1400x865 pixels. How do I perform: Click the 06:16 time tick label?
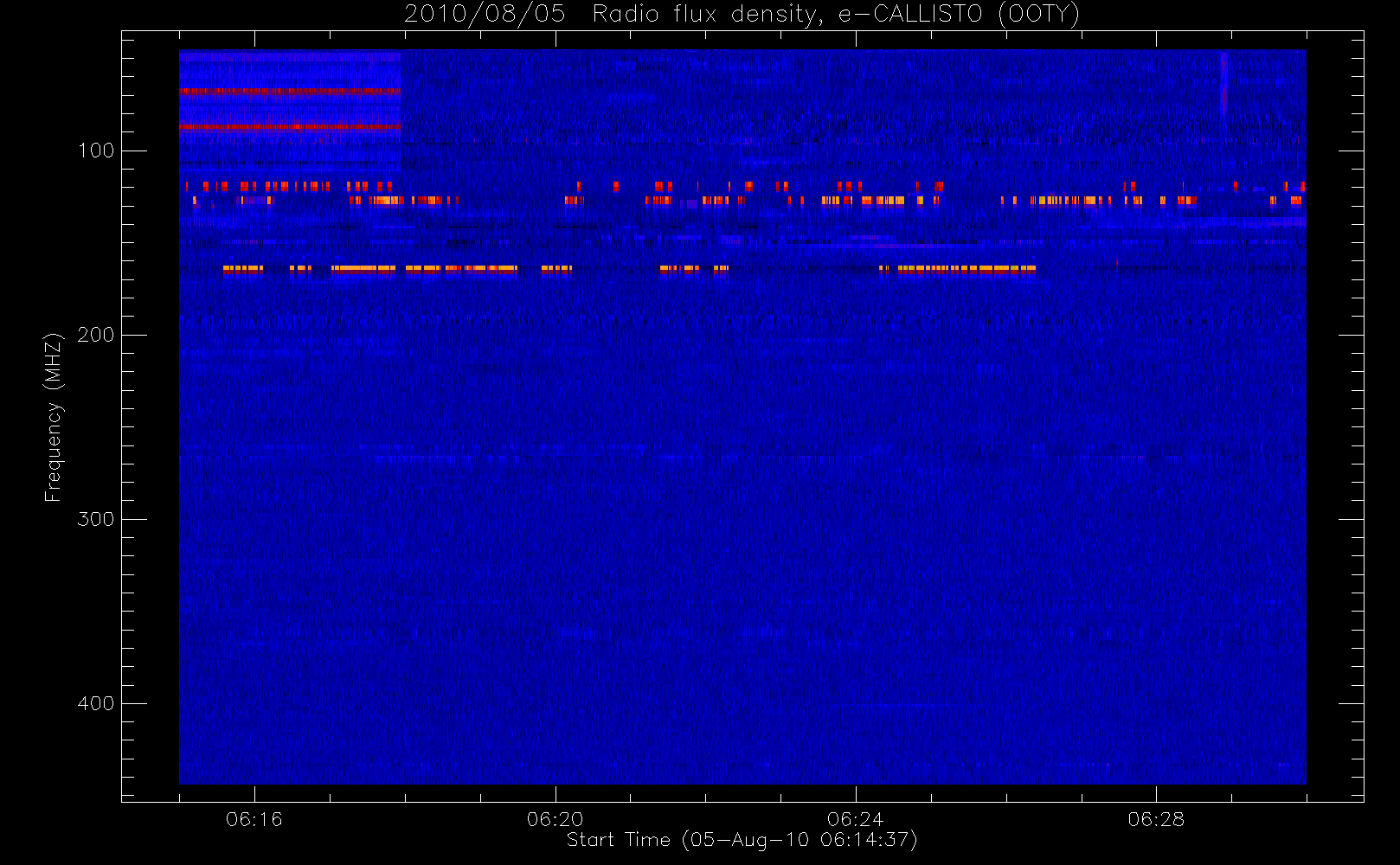tap(254, 819)
